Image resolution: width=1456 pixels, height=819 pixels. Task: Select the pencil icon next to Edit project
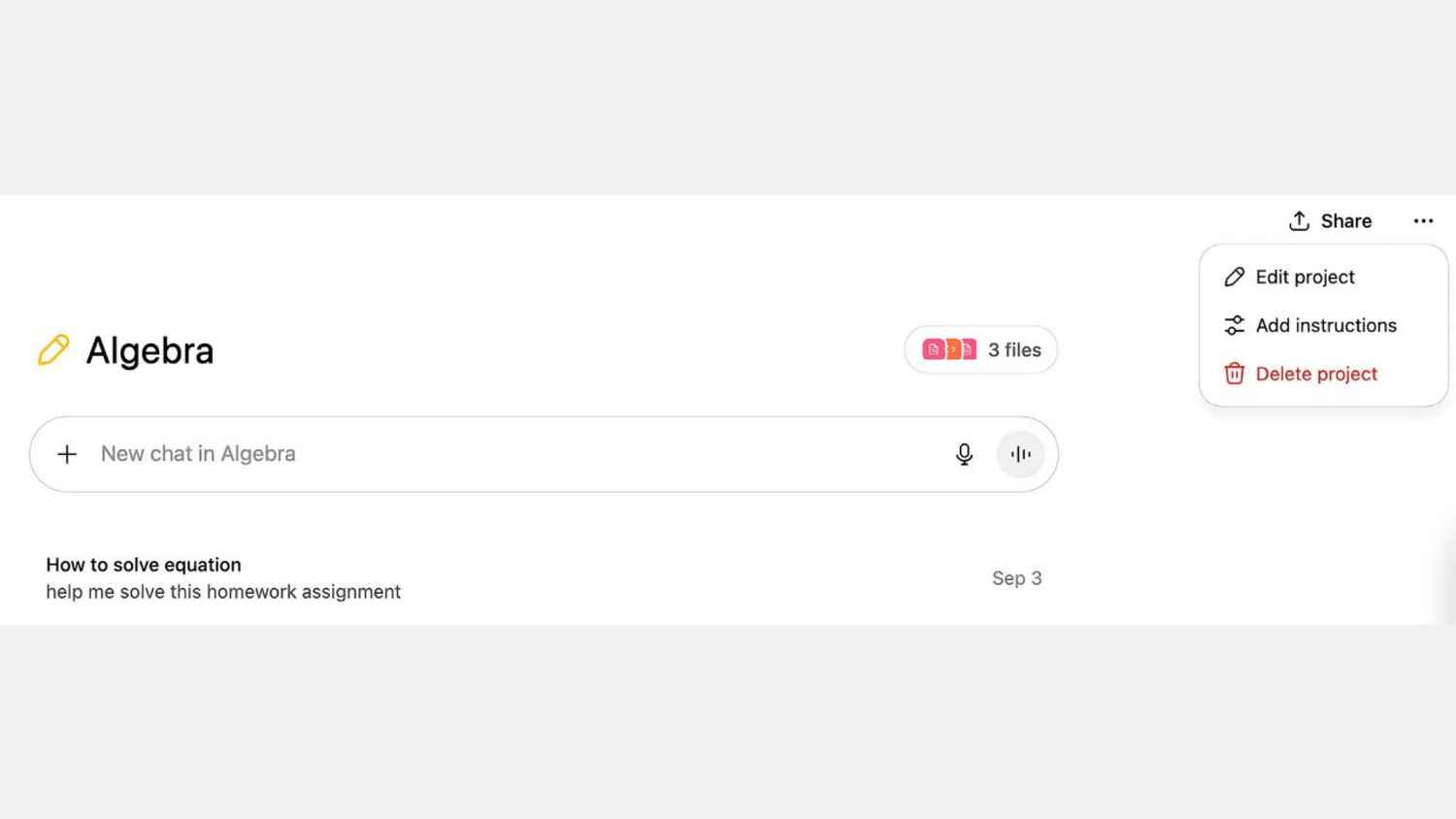[1234, 277]
